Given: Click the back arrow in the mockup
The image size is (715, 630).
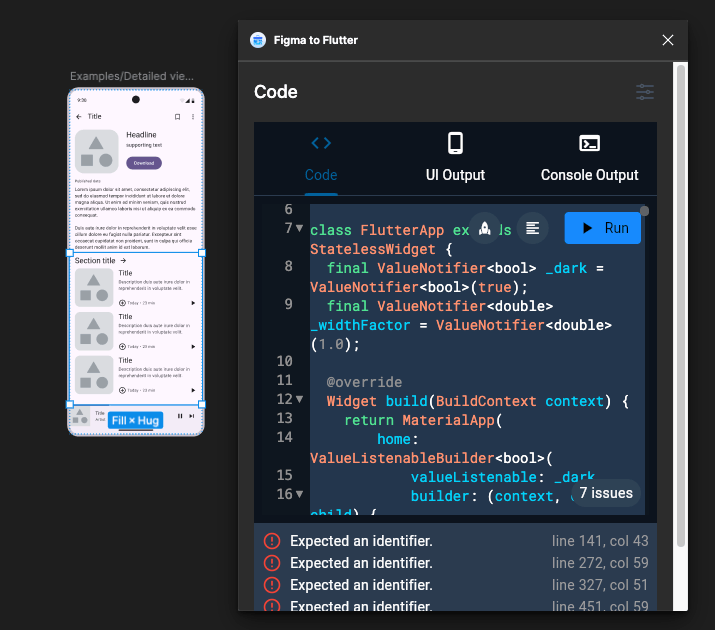Looking at the screenshot, I should pos(79,117).
